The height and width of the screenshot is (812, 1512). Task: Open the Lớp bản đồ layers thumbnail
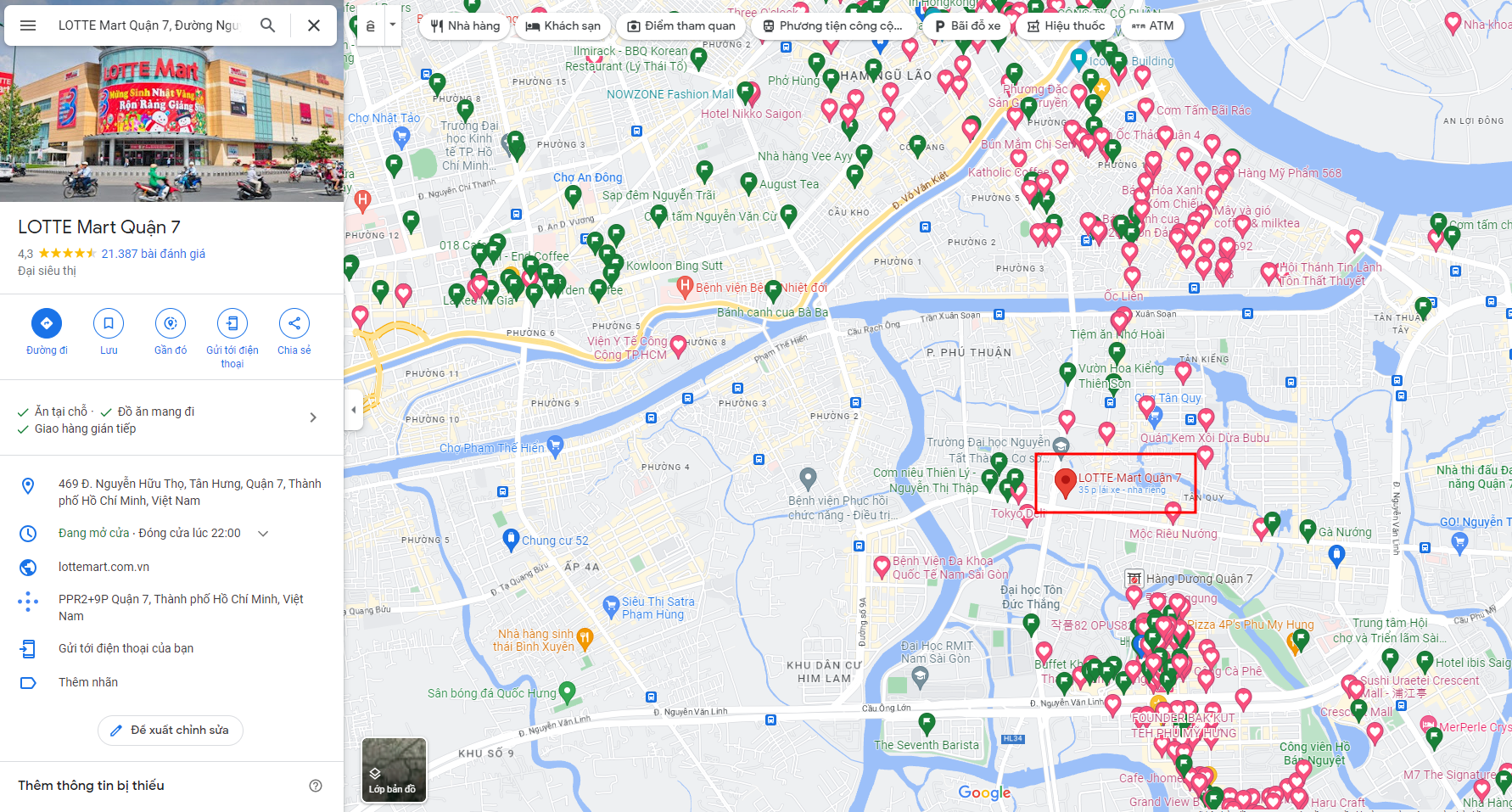pos(394,770)
